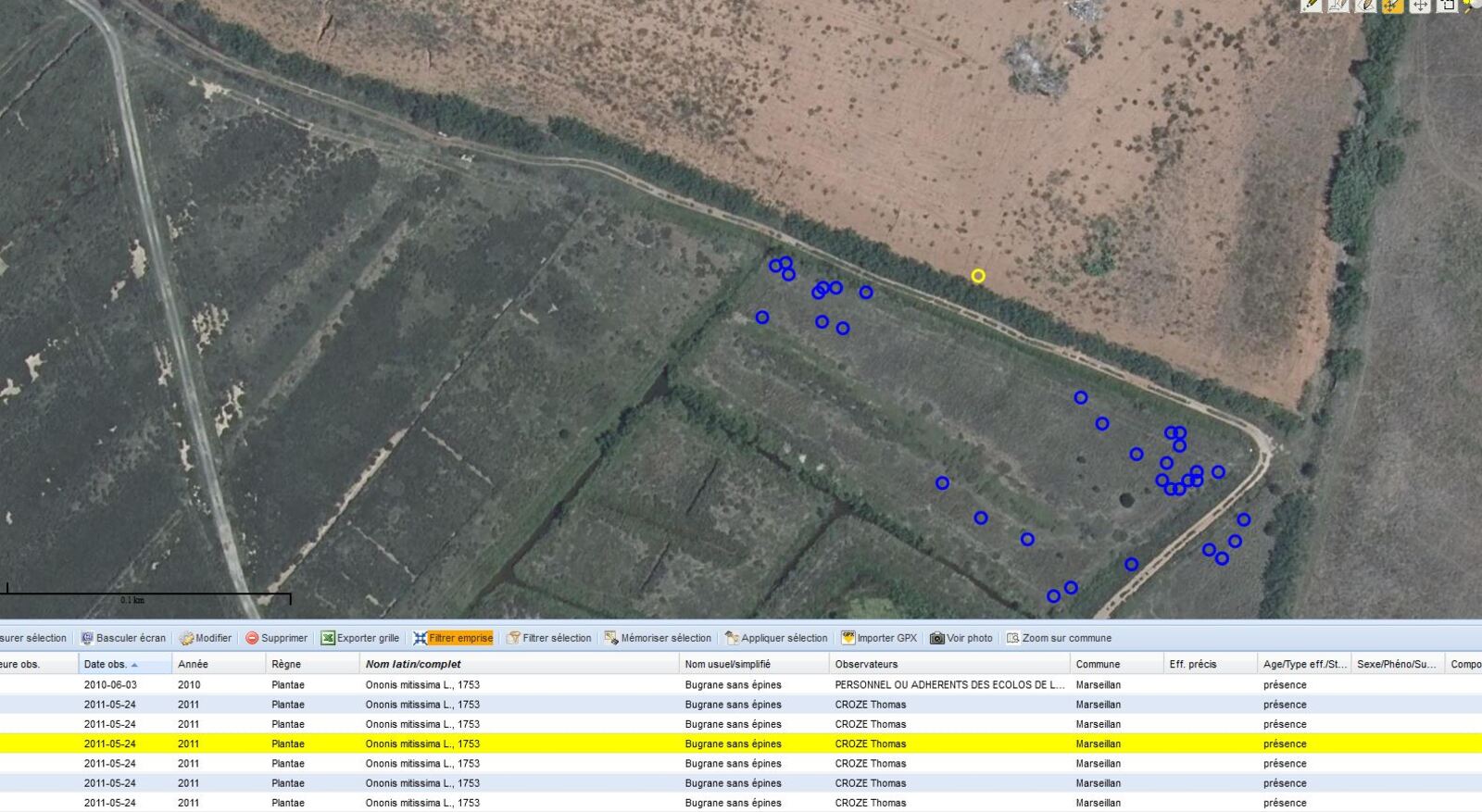
Task: Select the pencil draw point tool
Action: (x=1312, y=6)
